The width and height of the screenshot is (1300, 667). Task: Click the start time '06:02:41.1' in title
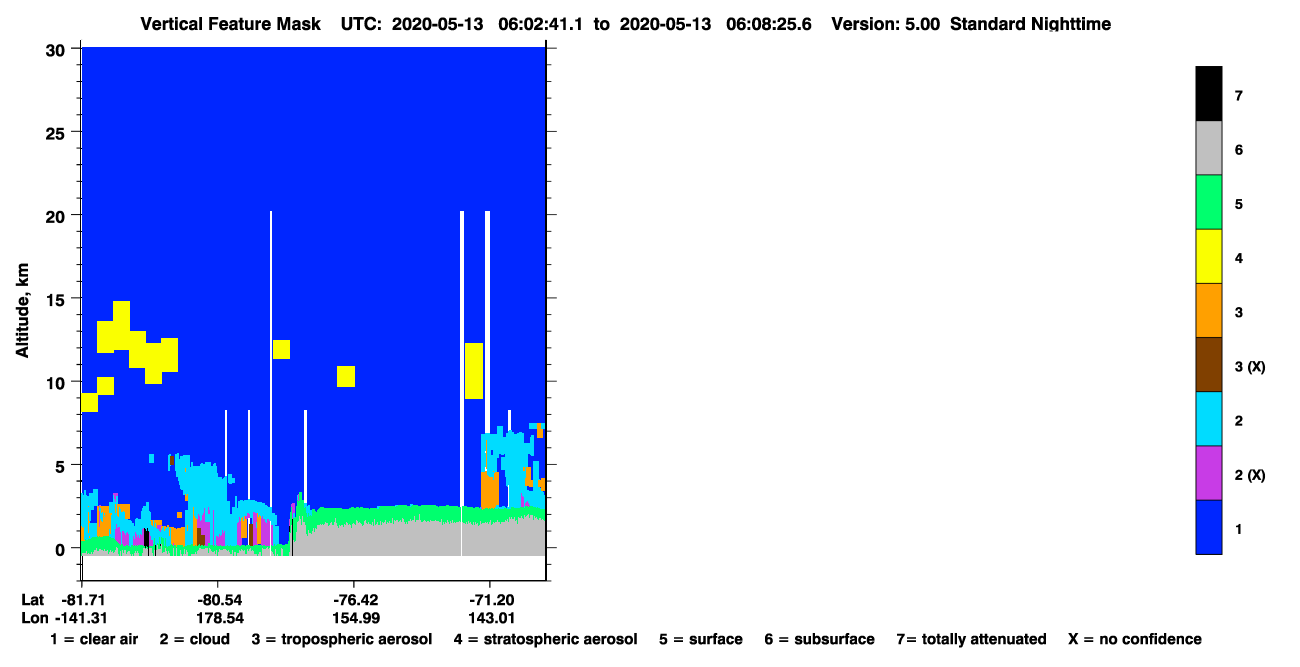click(x=540, y=23)
